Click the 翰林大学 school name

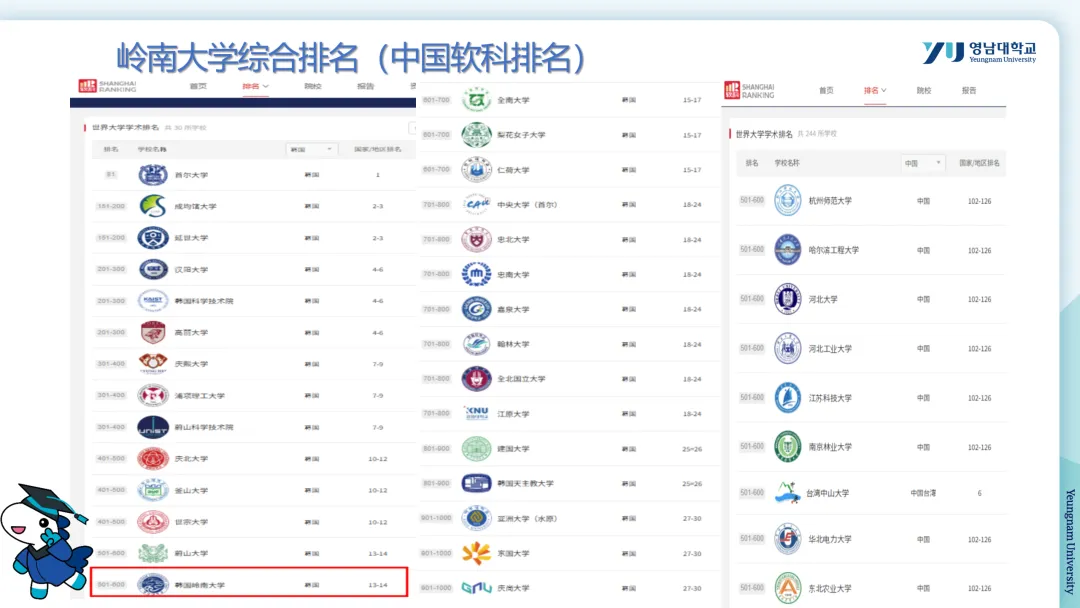pos(513,344)
